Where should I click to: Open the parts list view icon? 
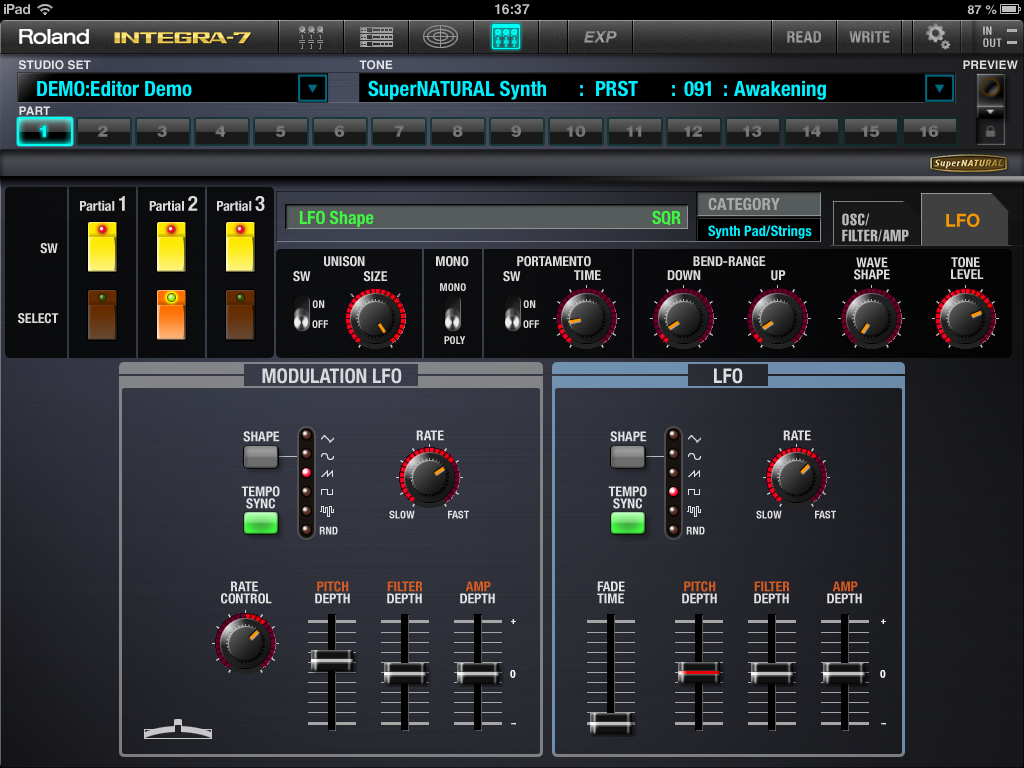tap(376, 37)
